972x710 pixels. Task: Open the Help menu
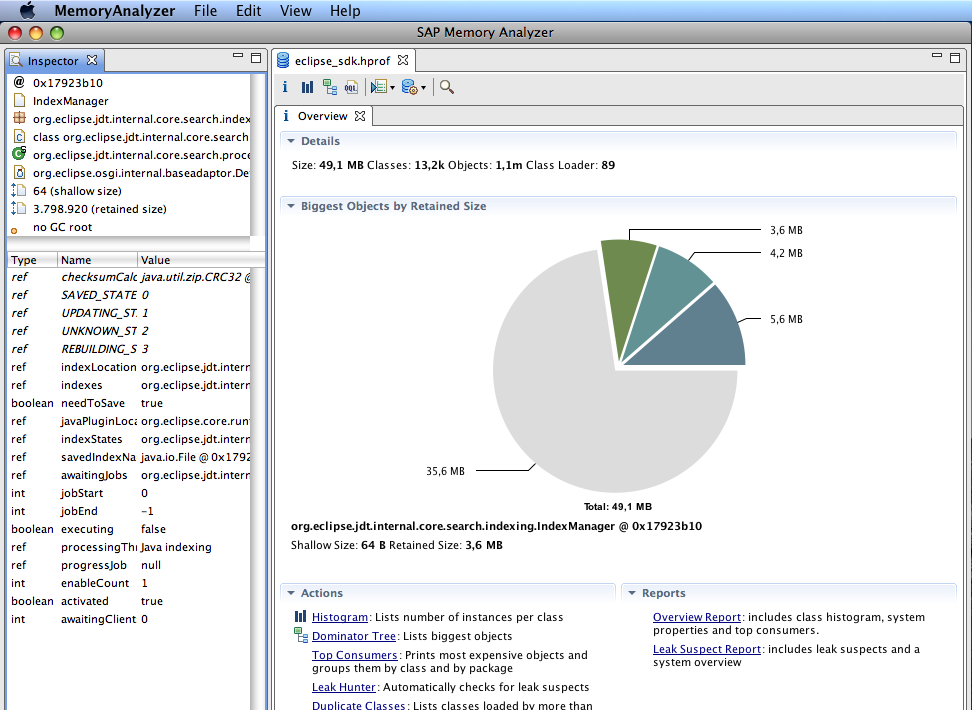(345, 11)
